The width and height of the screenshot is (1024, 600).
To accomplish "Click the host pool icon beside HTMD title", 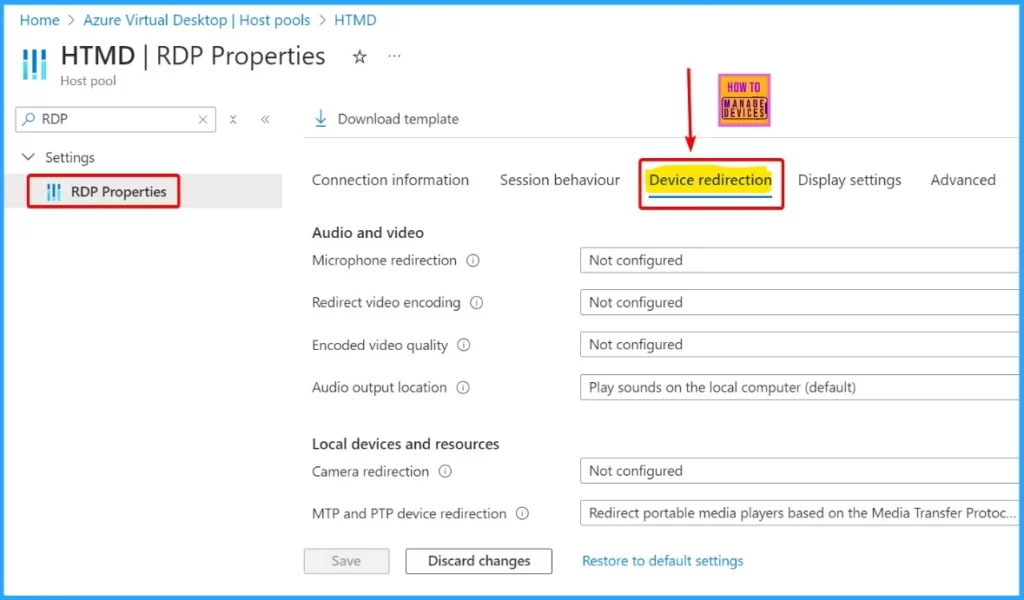I will 35,65.
